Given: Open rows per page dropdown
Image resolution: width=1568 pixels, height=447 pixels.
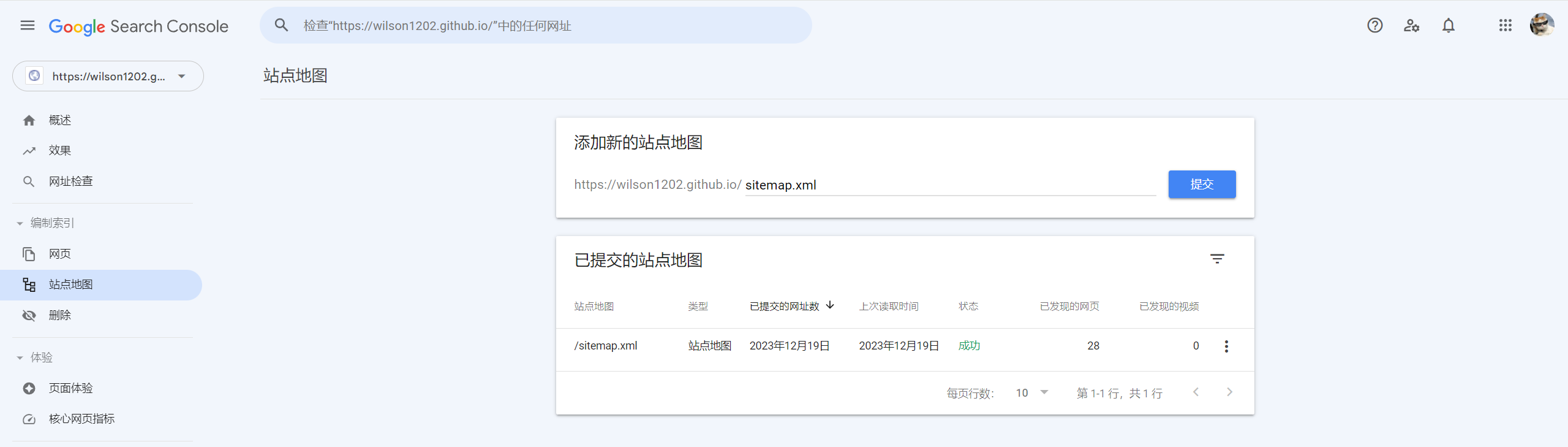Looking at the screenshot, I should point(1032,393).
